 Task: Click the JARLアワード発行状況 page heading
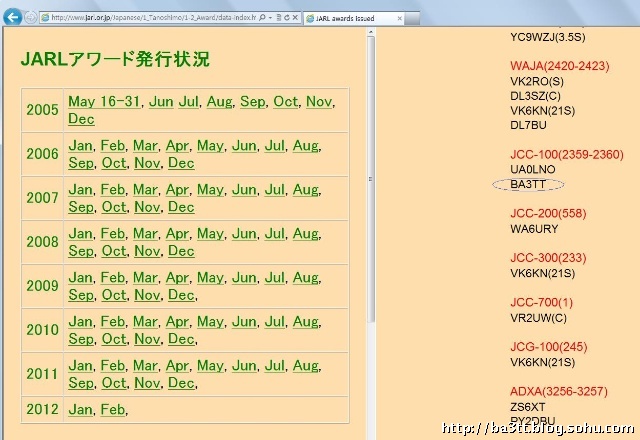tap(115, 59)
